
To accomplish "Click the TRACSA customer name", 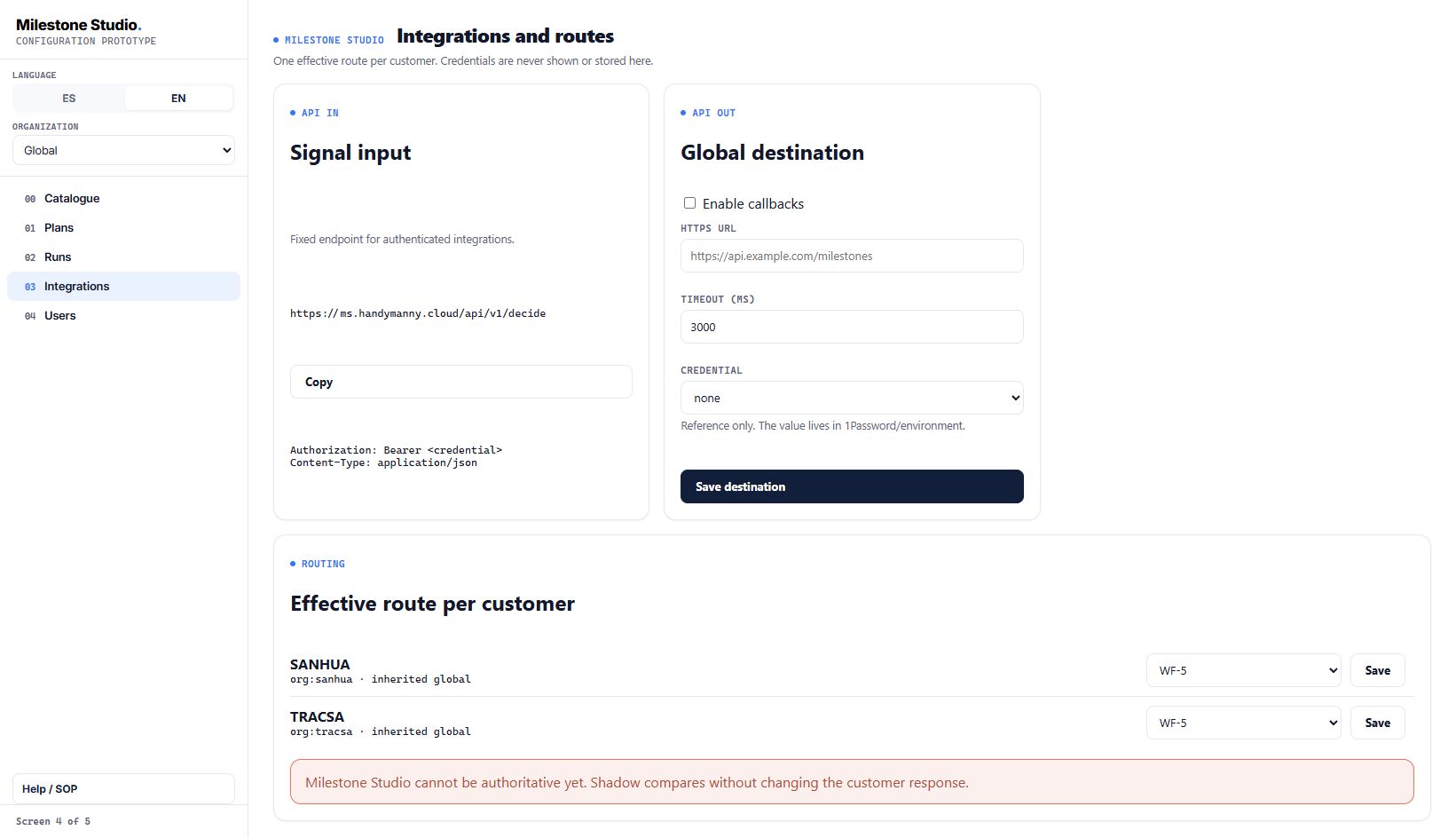I will coord(317,716).
